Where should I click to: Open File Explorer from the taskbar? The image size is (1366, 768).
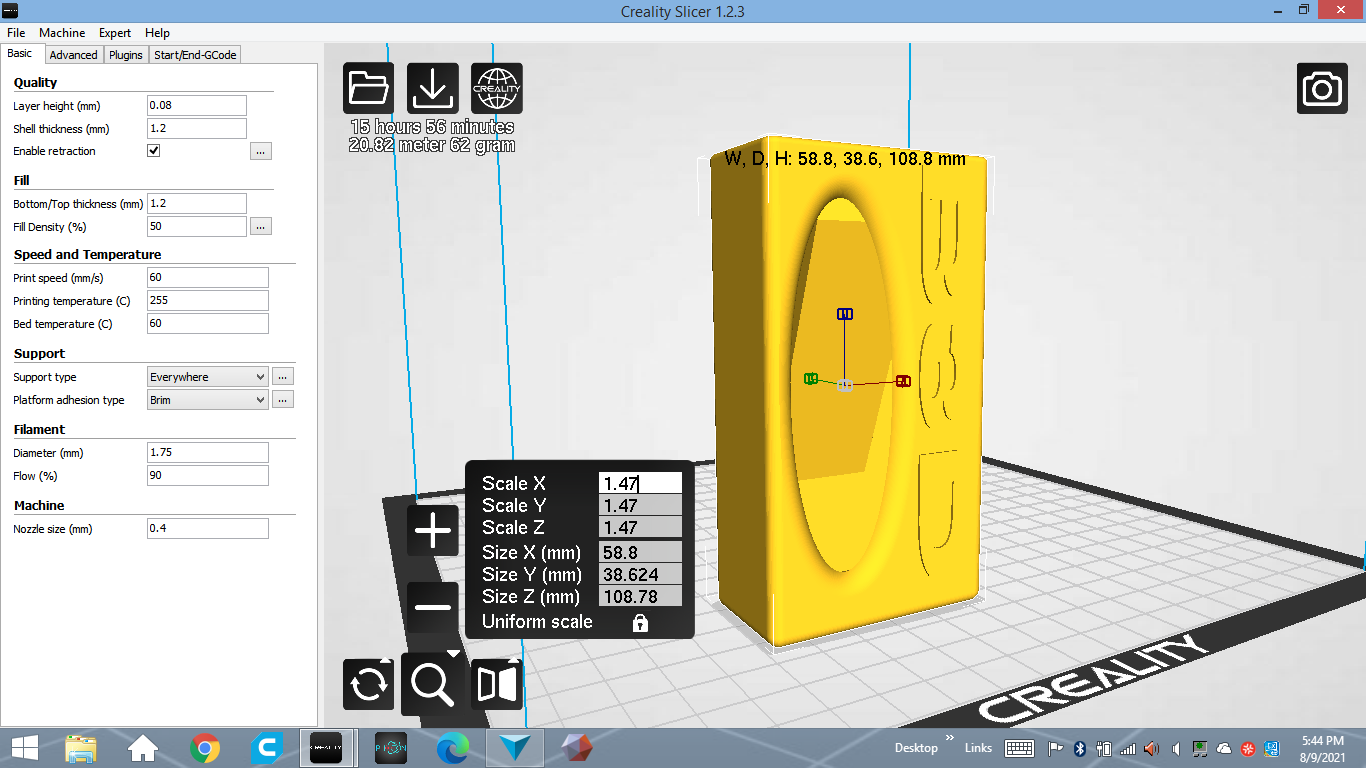(81, 748)
